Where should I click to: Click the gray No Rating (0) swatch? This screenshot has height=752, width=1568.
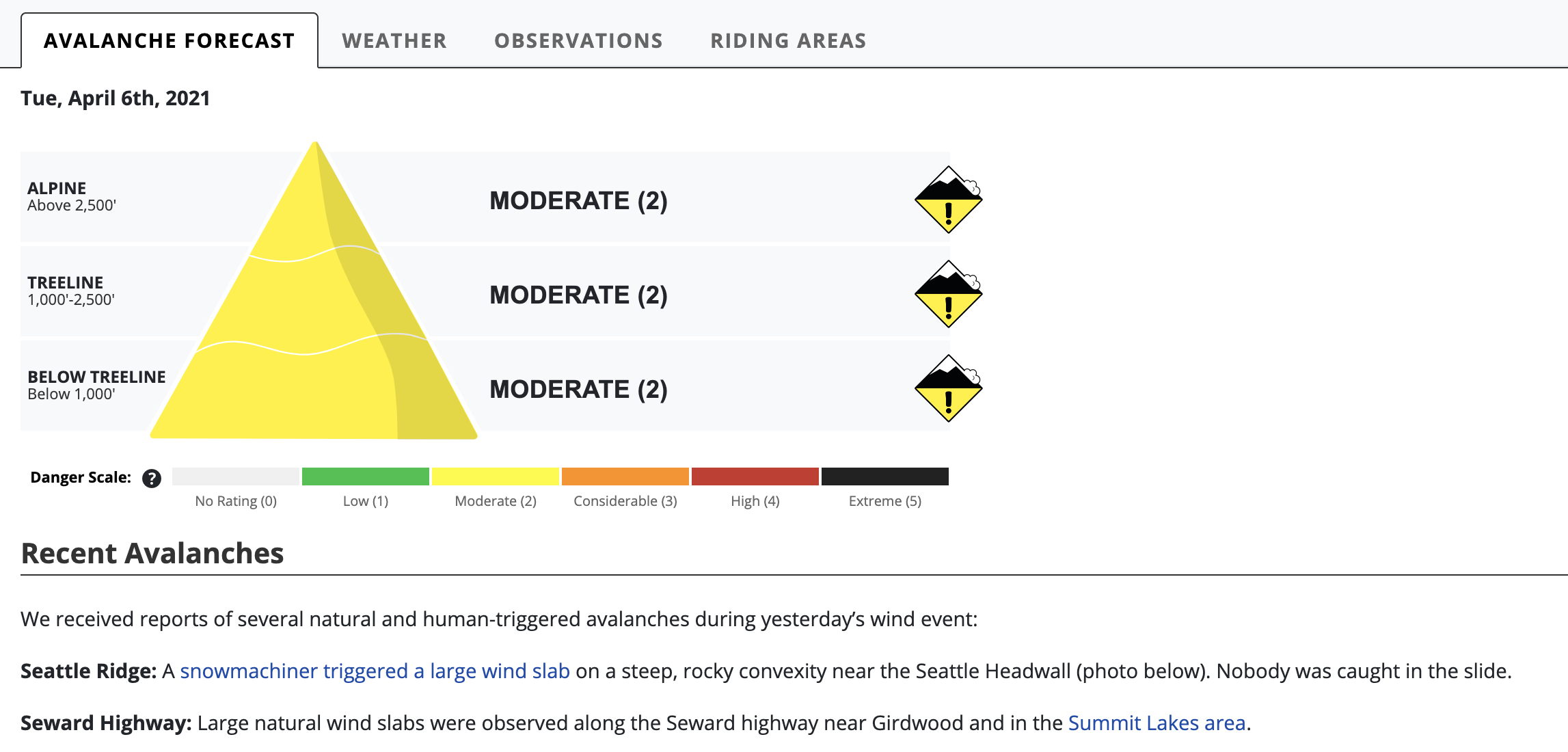(236, 476)
